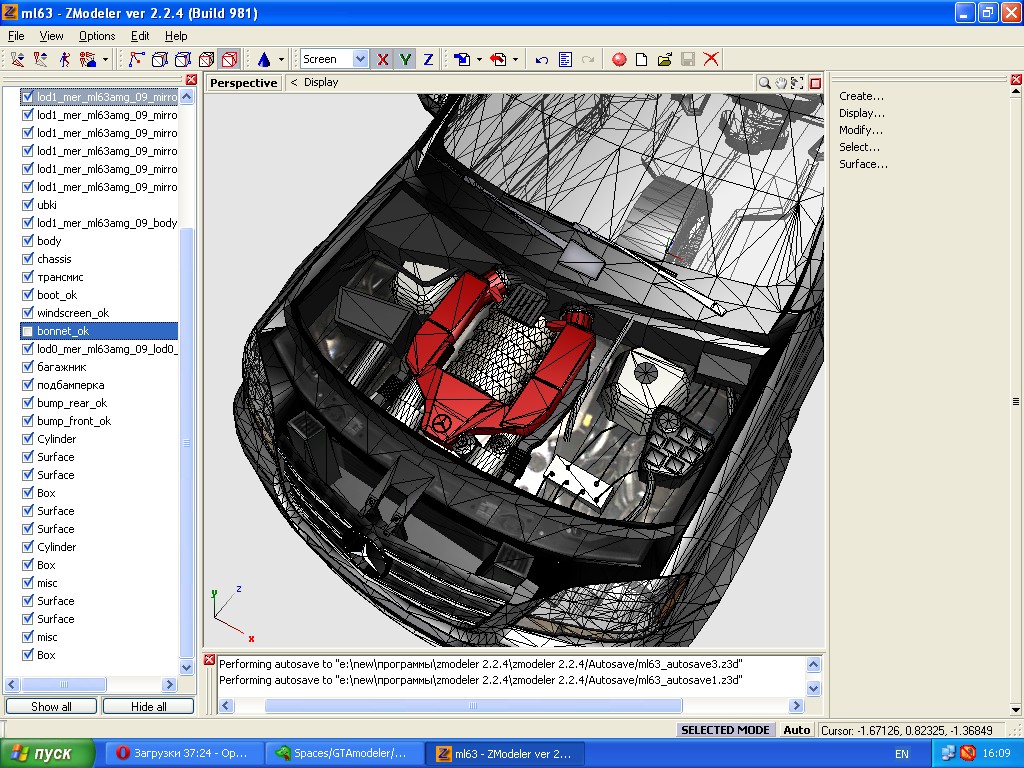Hide the chassis object via its checkbox
Screen dimensions: 1024x768
click(28, 259)
